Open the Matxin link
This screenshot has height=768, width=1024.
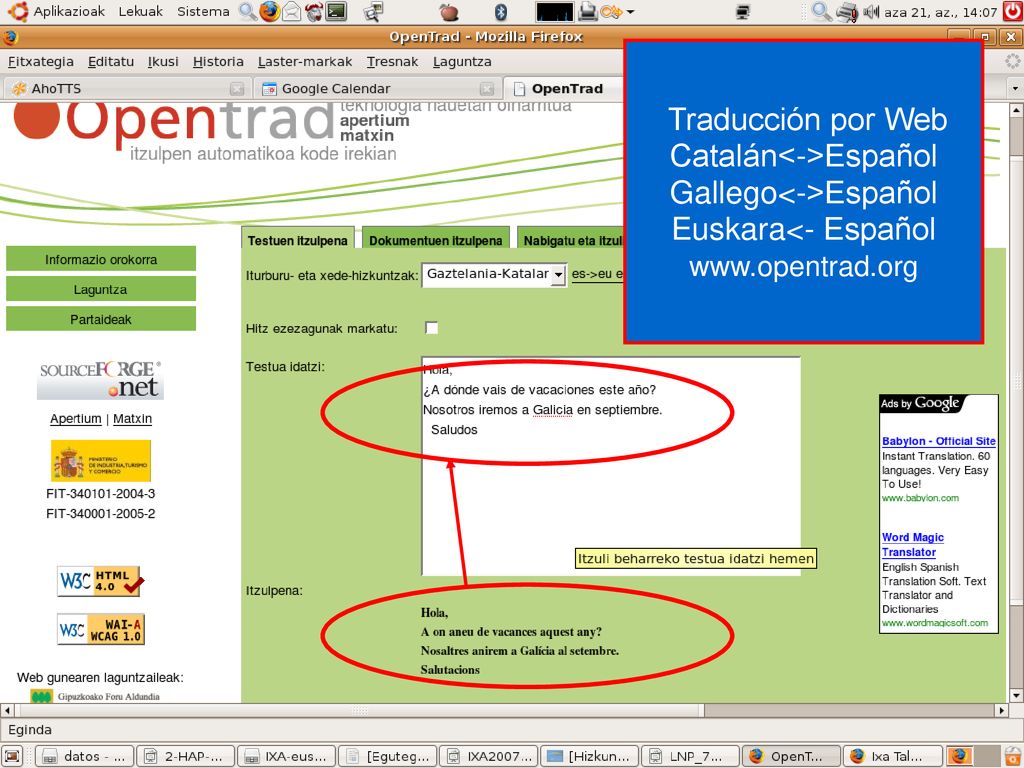(x=133, y=419)
